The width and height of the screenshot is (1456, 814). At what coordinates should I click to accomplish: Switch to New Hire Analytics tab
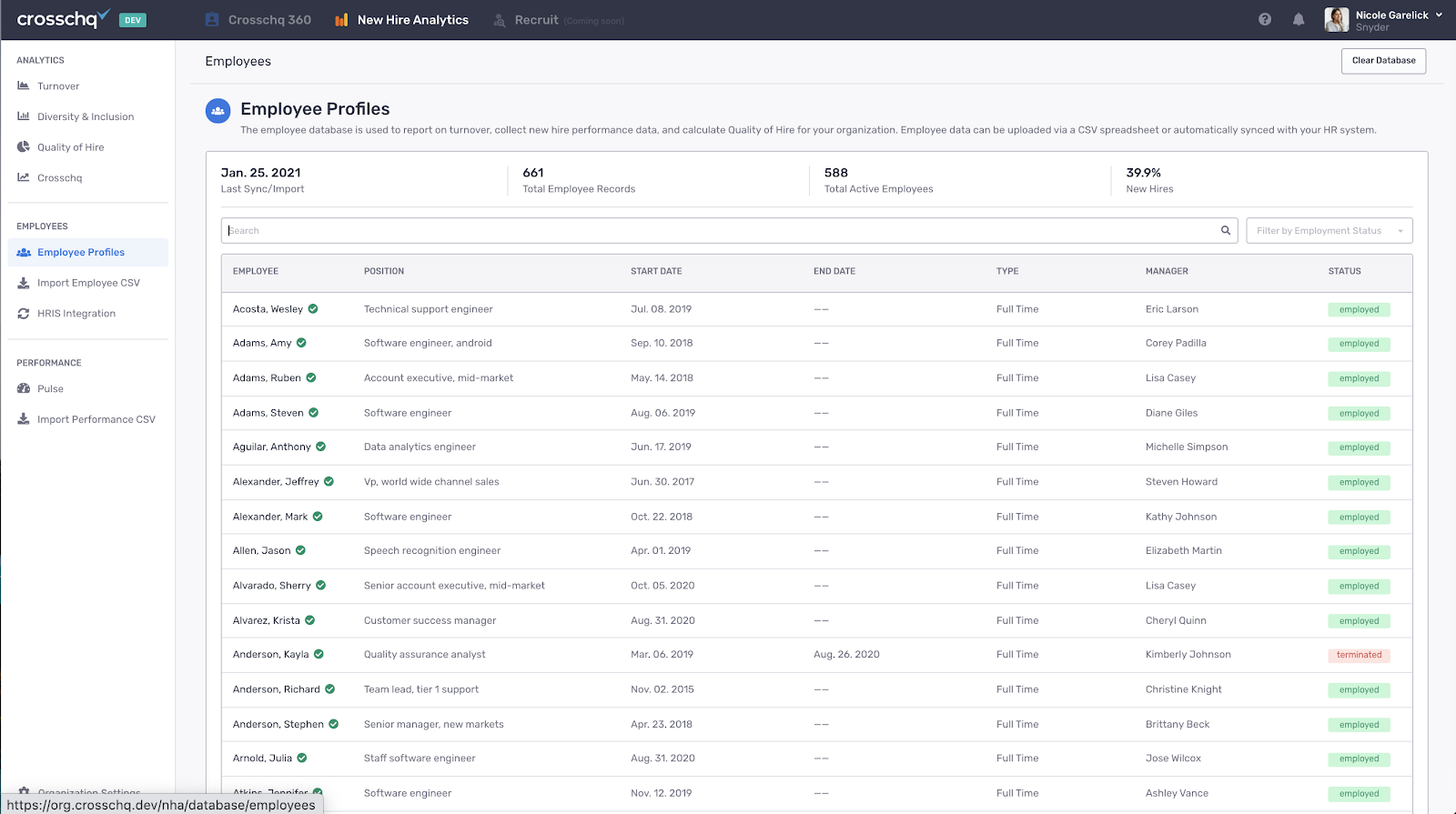[x=401, y=20]
